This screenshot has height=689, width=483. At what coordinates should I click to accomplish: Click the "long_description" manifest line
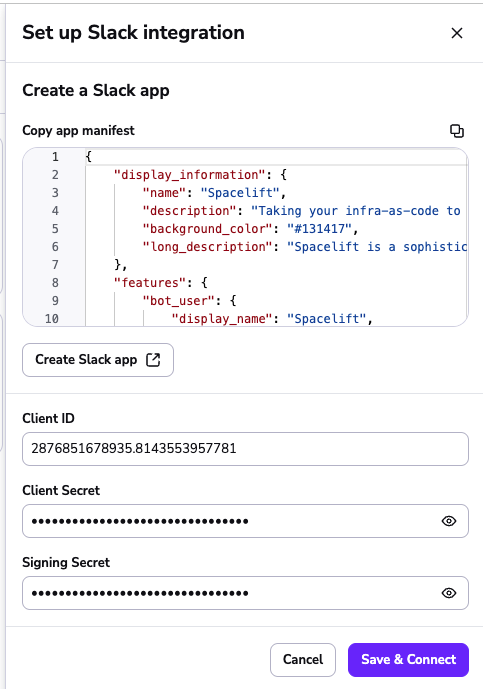point(305,247)
